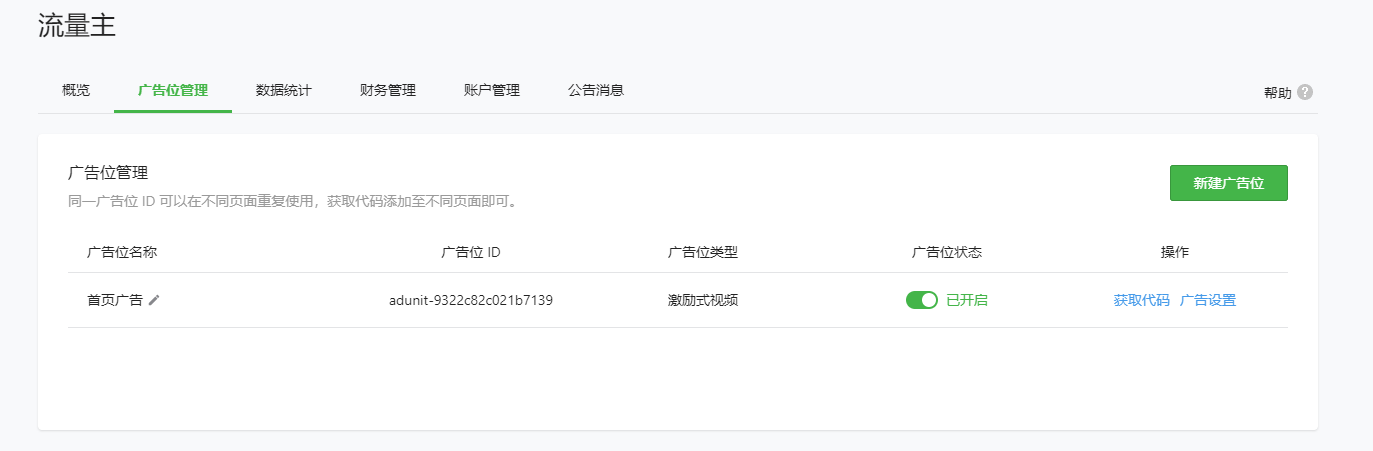This screenshot has height=451, width=1373.
Task: Click the 广告位名称 column header
Action: (122, 252)
